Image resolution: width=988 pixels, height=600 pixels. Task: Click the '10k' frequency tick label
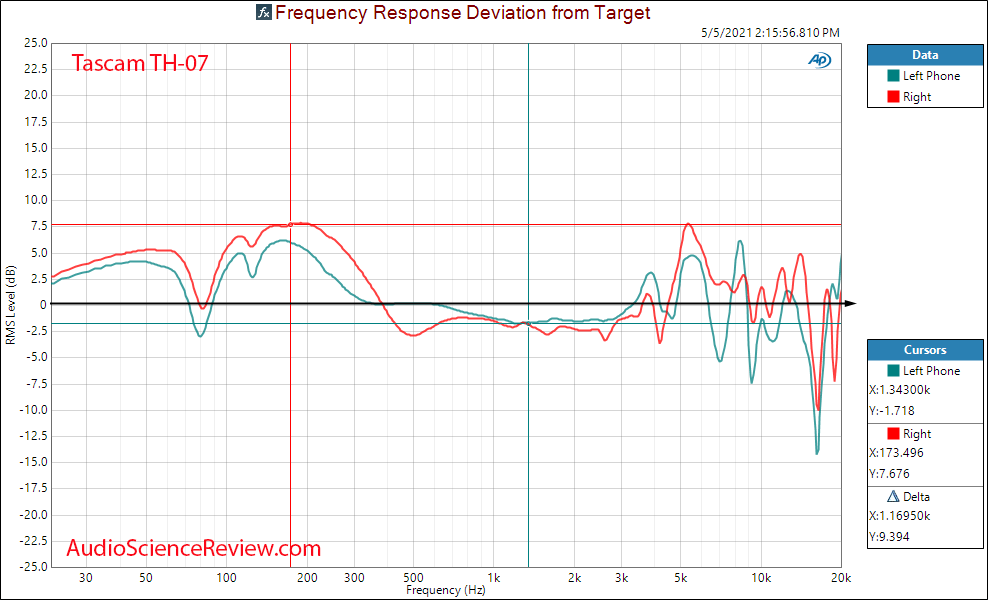click(x=761, y=577)
